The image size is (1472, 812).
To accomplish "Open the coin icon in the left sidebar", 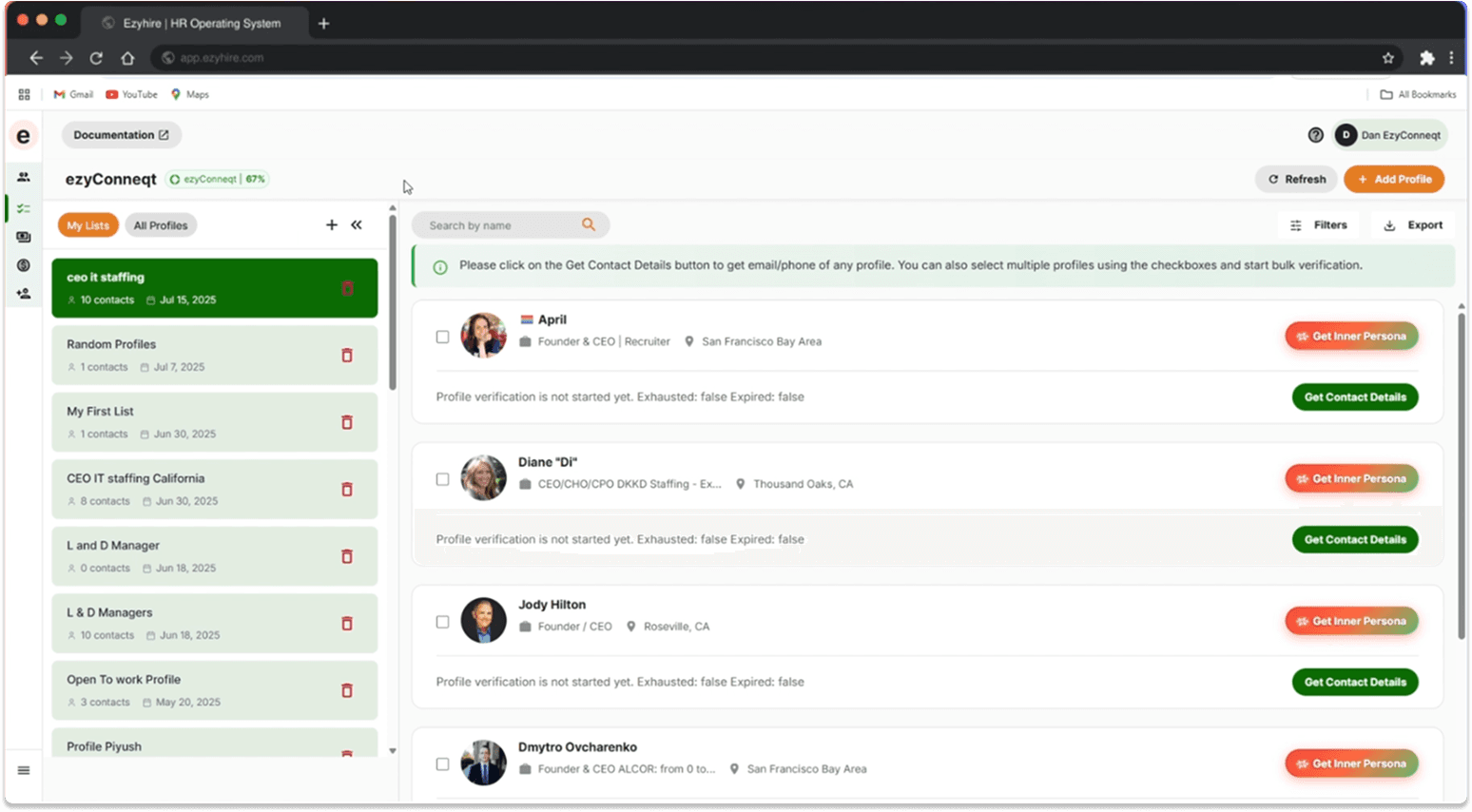I will click(x=24, y=265).
